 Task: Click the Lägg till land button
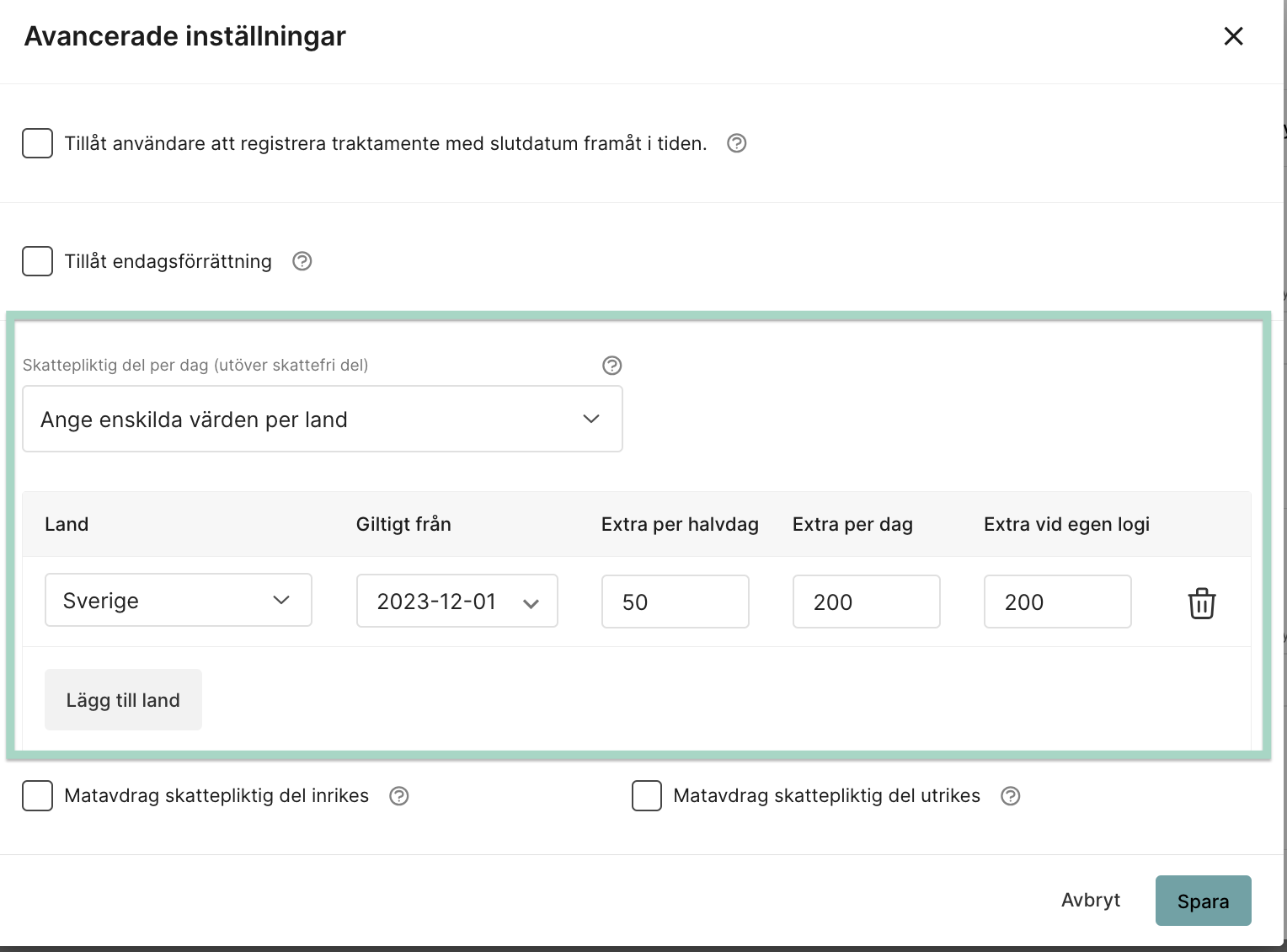pos(123,699)
